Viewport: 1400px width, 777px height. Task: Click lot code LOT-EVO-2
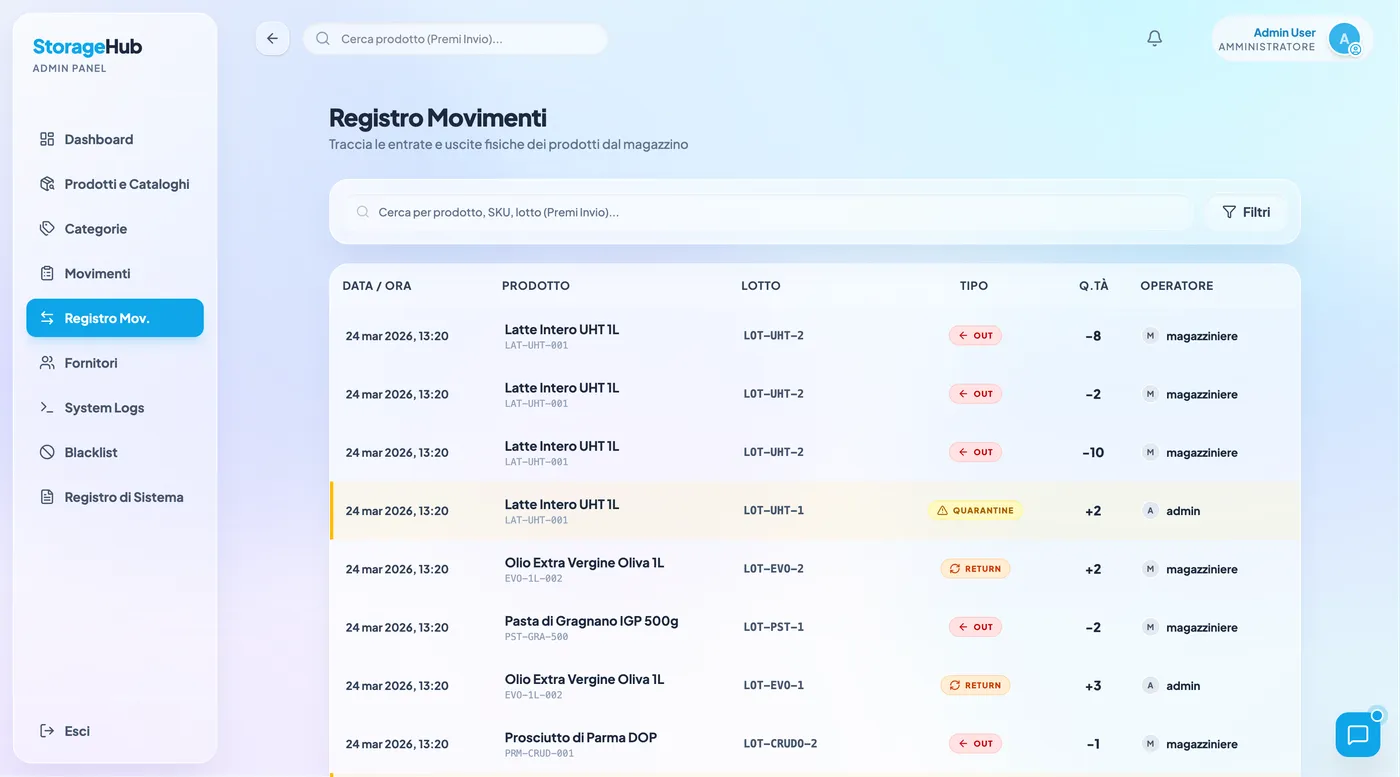pyautogui.click(x=774, y=569)
